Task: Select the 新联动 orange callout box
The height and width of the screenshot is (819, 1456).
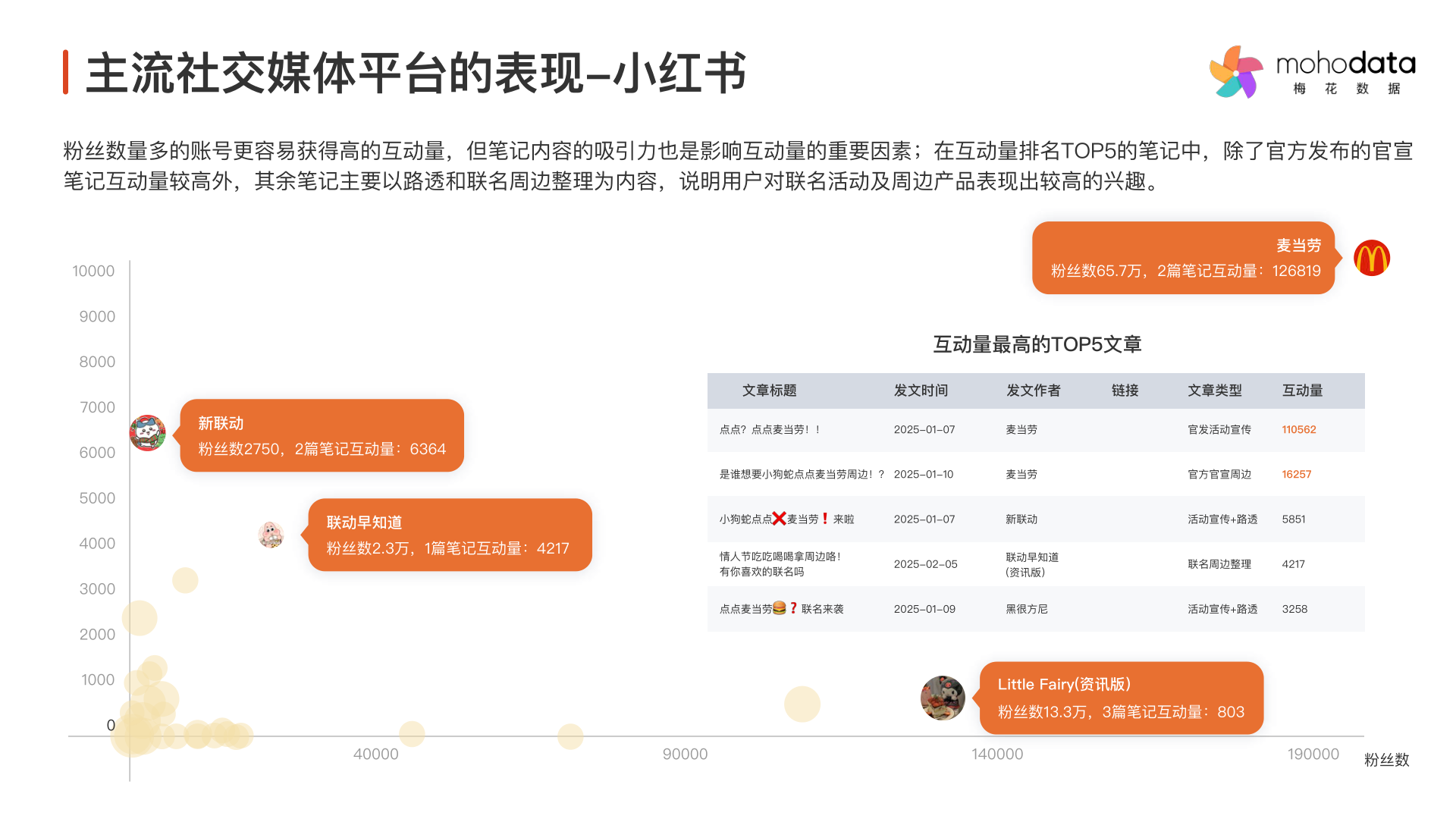Action: [322, 435]
